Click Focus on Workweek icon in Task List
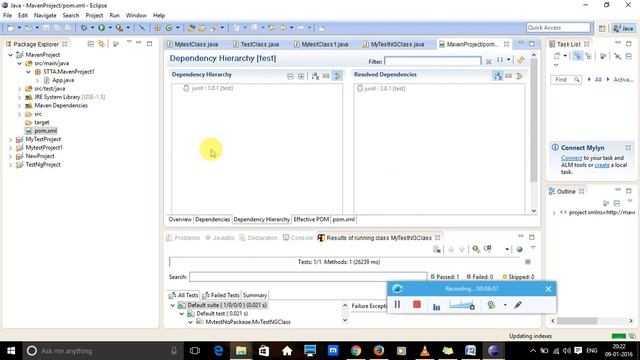640x360 pixels. 603,56
